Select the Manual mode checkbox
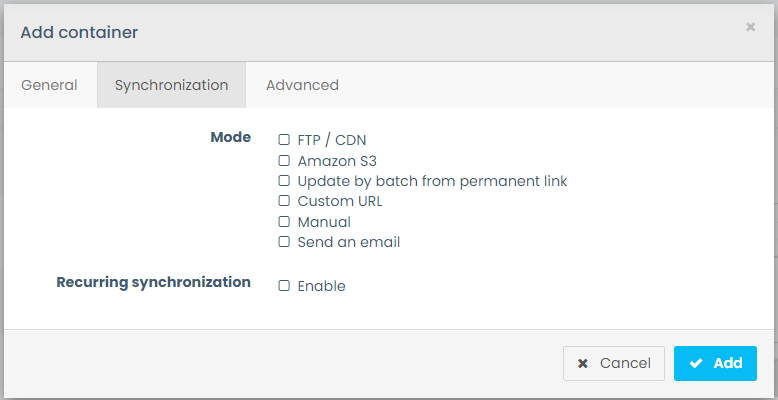This screenshot has height=400, width=778. click(x=284, y=222)
